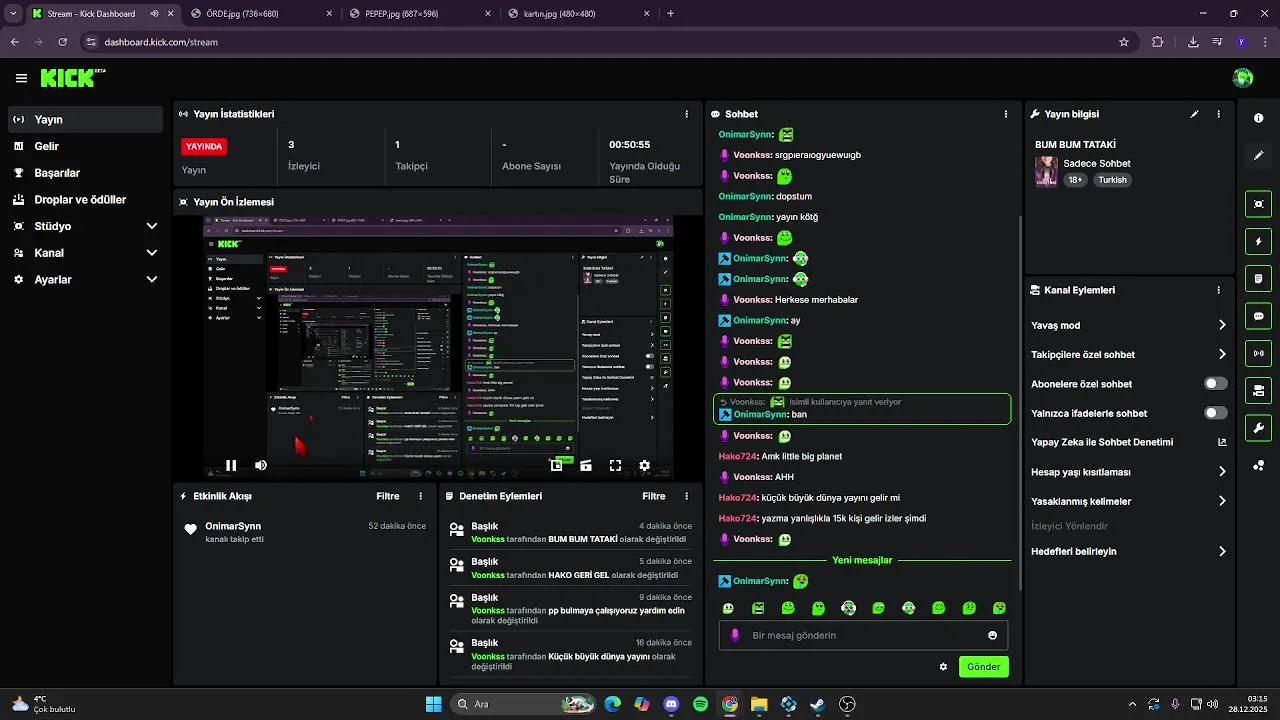Open the hamburger menu beside KICK logo
This screenshot has width=1280, height=720.
pos(21,78)
